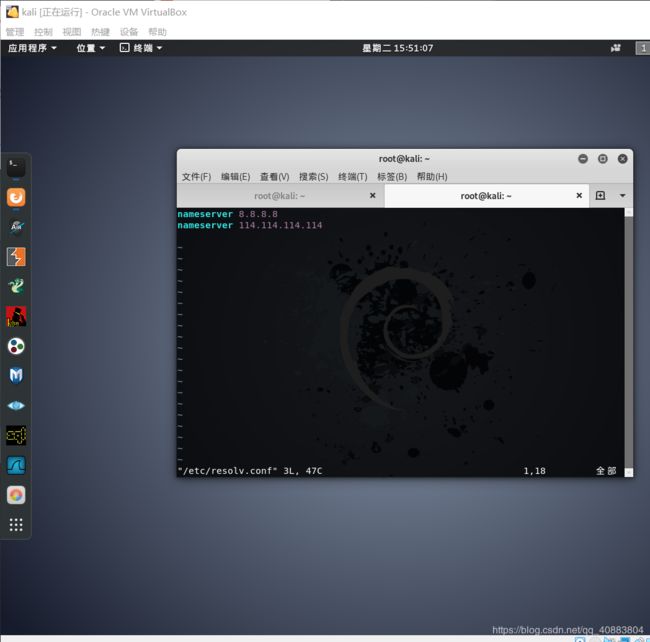Launch Firefox from the dock

(16, 197)
